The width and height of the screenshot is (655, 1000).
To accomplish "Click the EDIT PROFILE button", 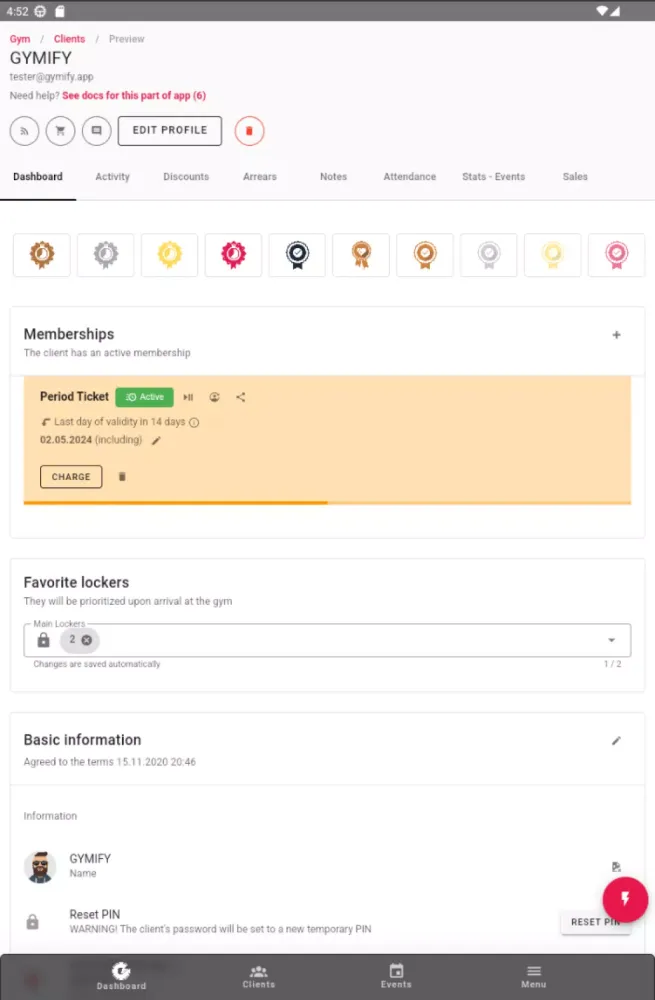I will [x=170, y=131].
